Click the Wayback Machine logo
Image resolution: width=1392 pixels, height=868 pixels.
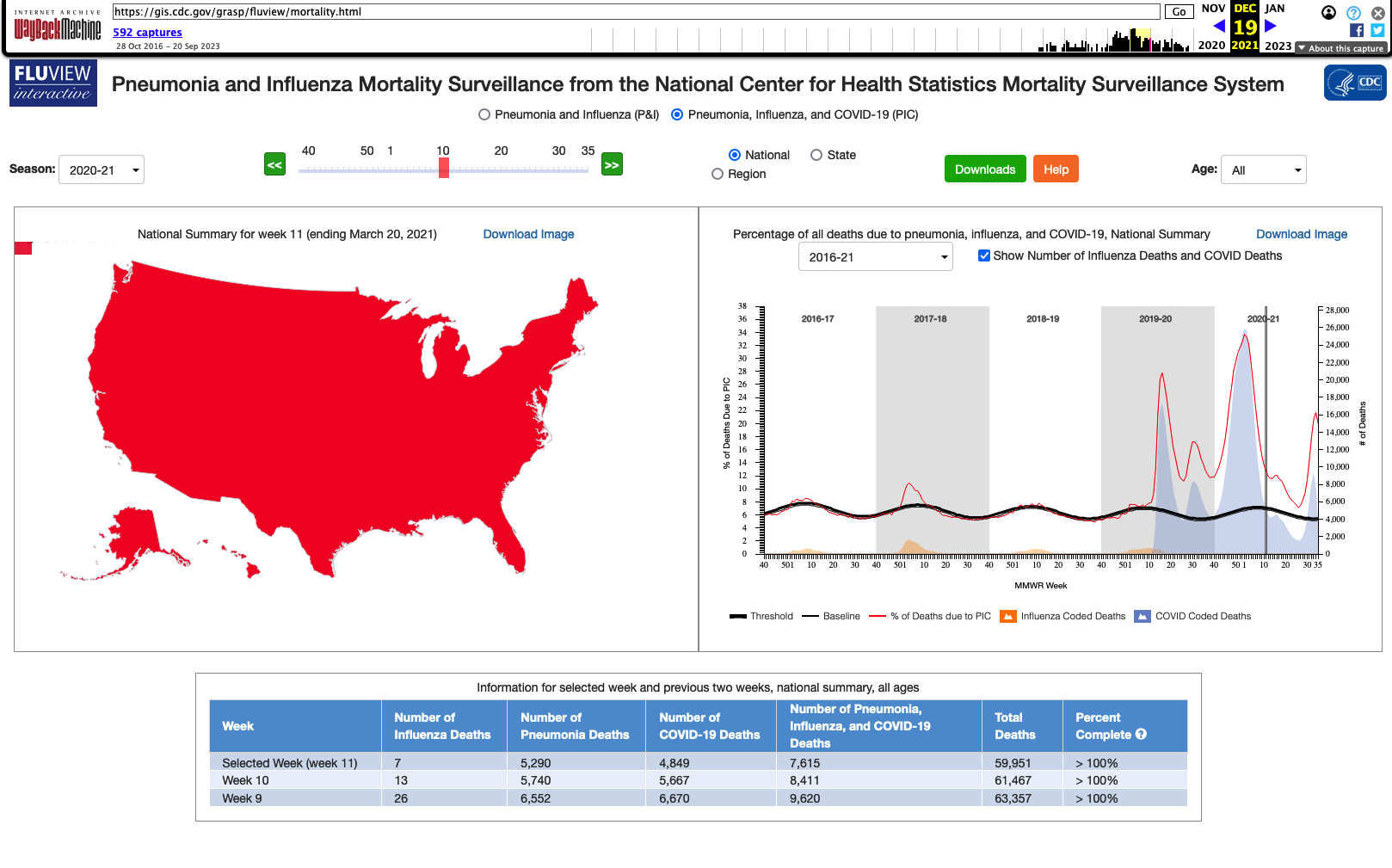(57, 27)
